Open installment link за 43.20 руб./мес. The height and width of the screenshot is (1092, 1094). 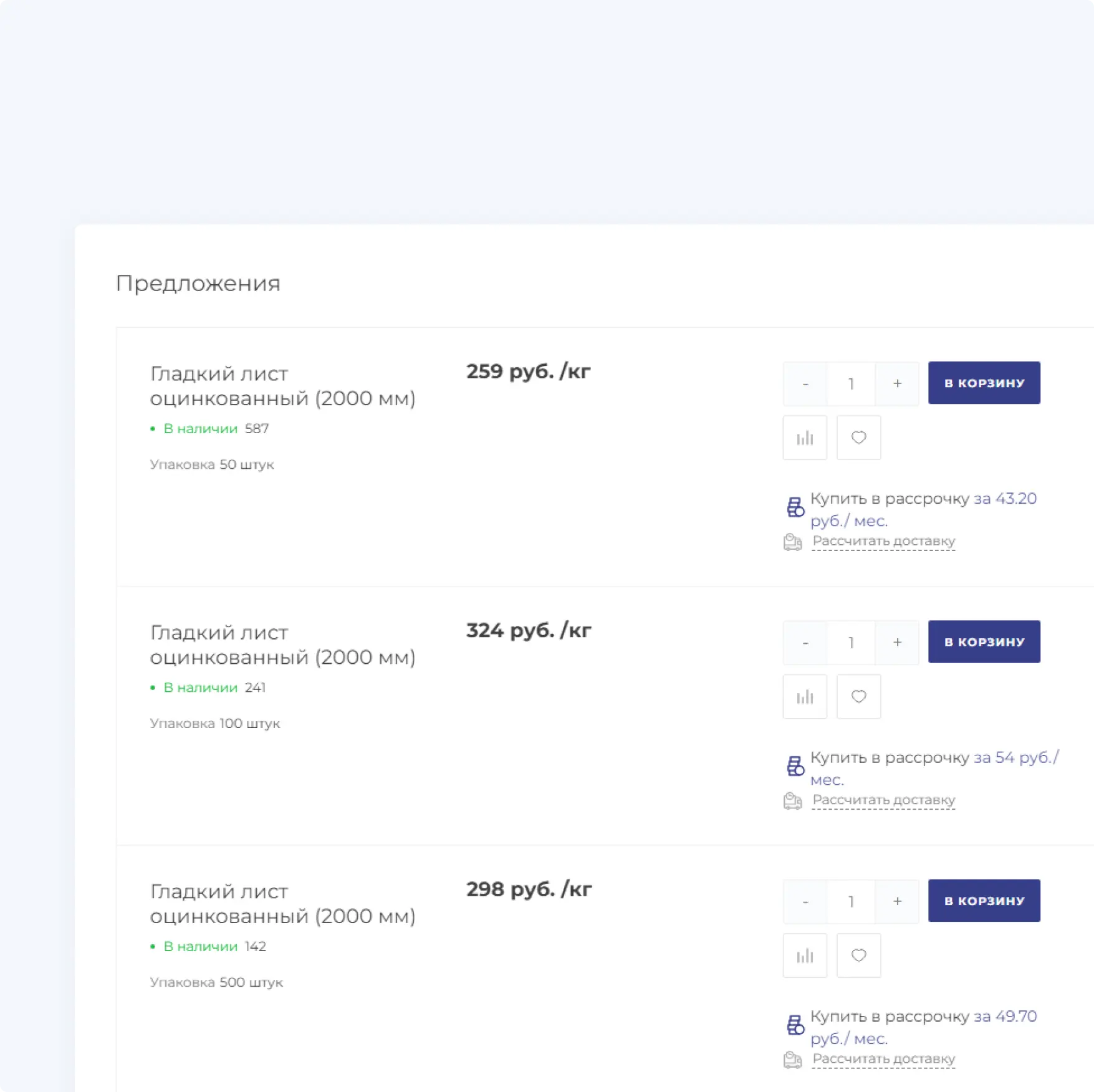[x=1005, y=499]
